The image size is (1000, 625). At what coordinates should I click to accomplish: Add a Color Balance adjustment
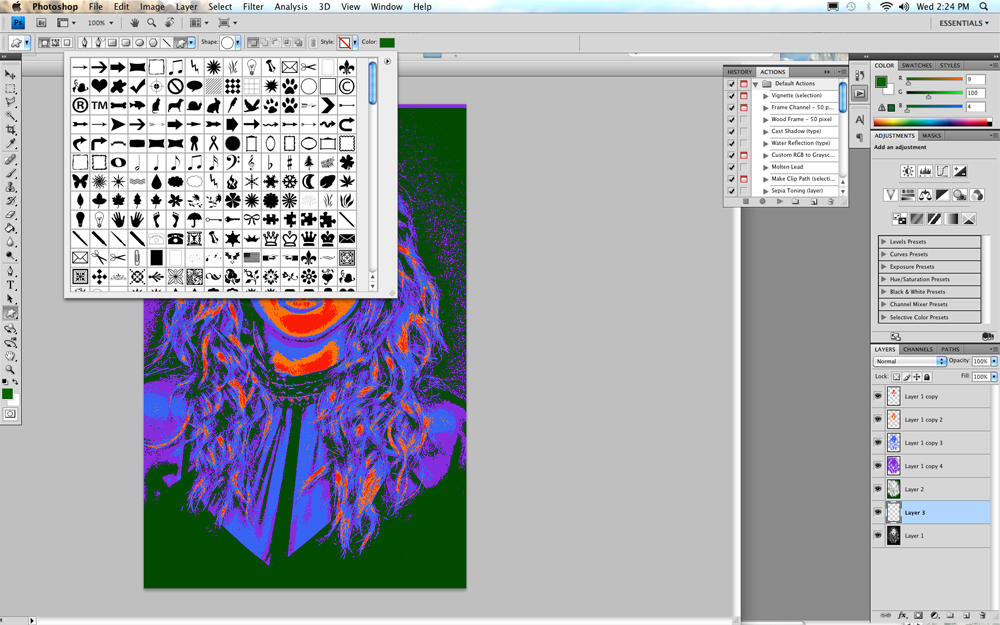(x=925, y=195)
